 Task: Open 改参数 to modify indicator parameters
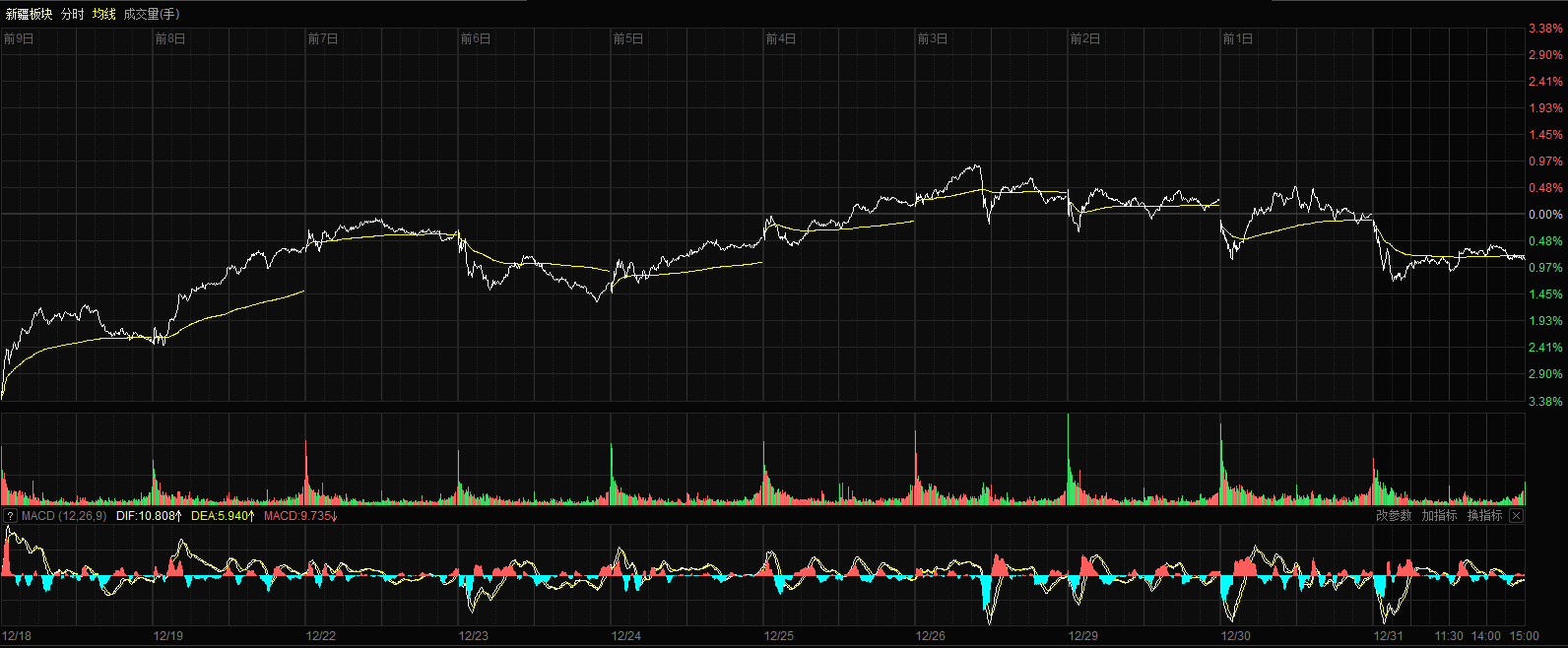(x=1394, y=516)
